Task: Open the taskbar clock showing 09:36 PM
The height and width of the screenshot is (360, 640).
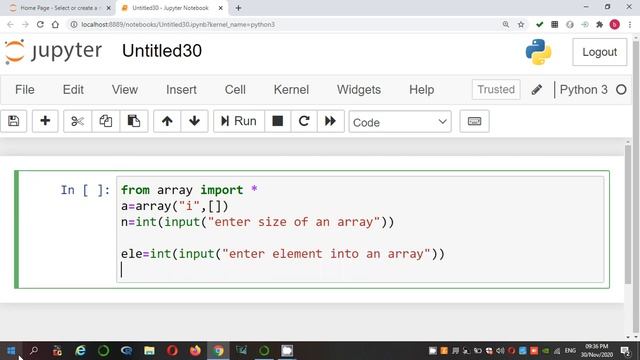Action: [597, 351]
